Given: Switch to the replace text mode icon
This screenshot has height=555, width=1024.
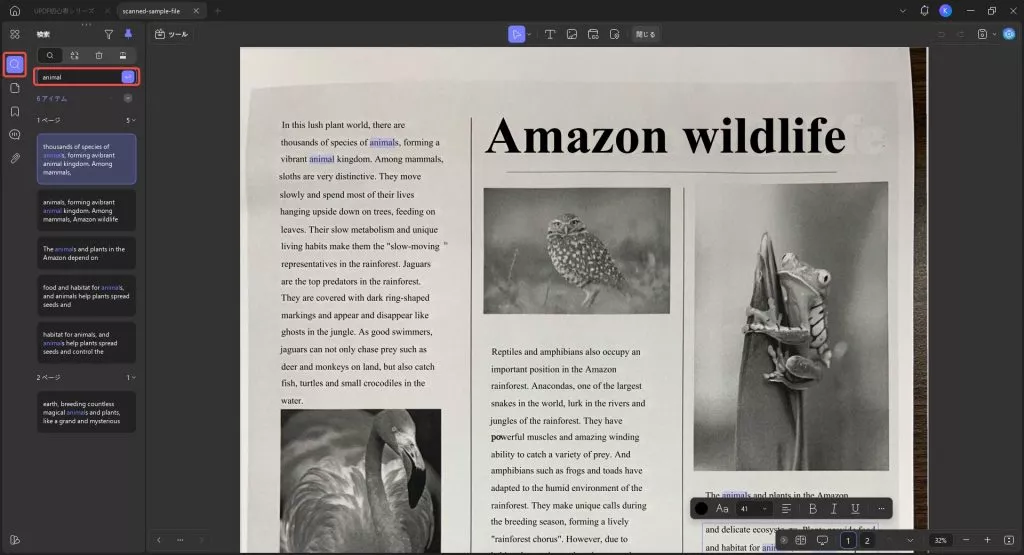Looking at the screenshot, I should click(x=74, y=56).
